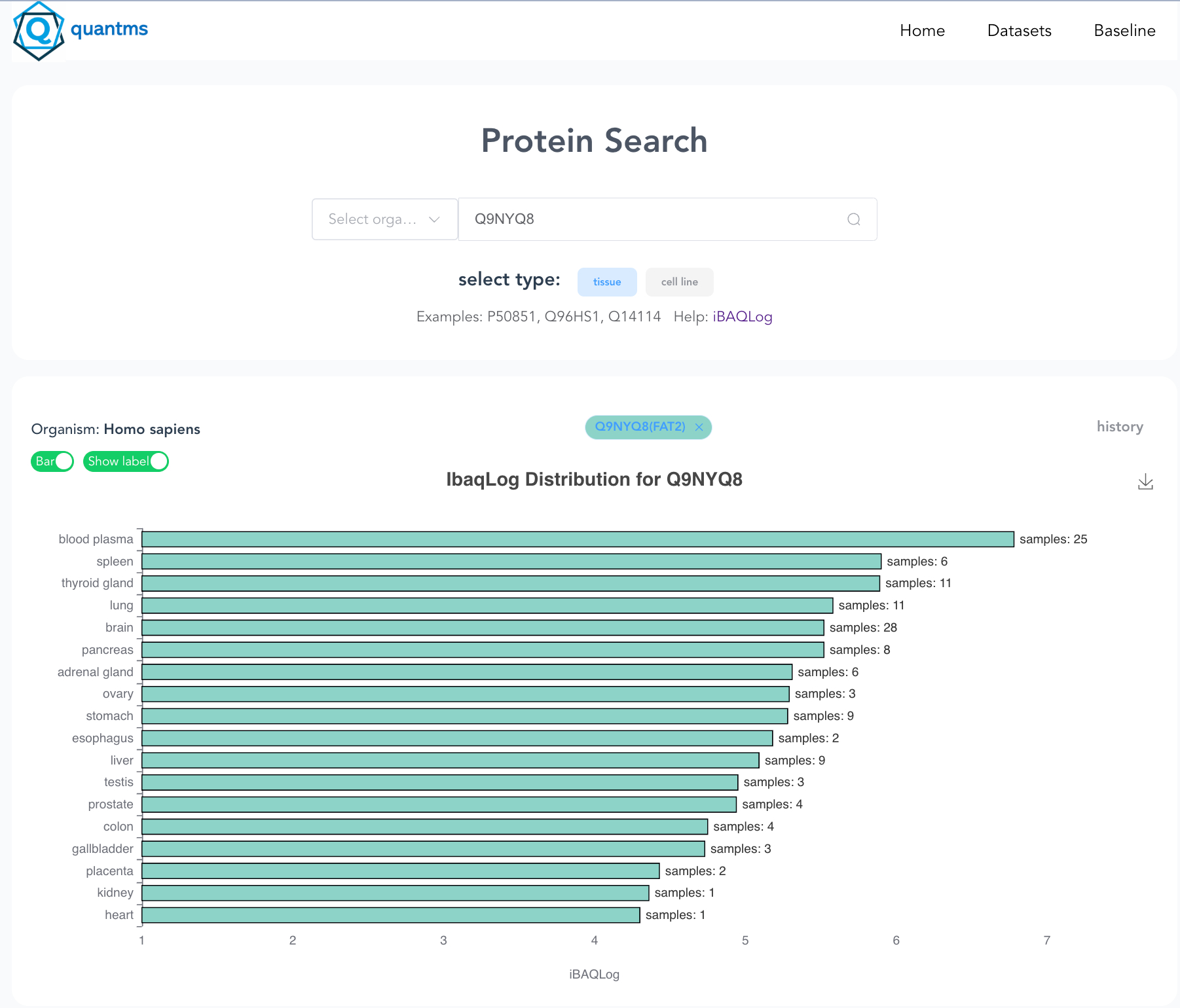The image size is (1180, 1008).
Task: Click the organism dropdown chevron arrow
Action: [x=433, y=219]
